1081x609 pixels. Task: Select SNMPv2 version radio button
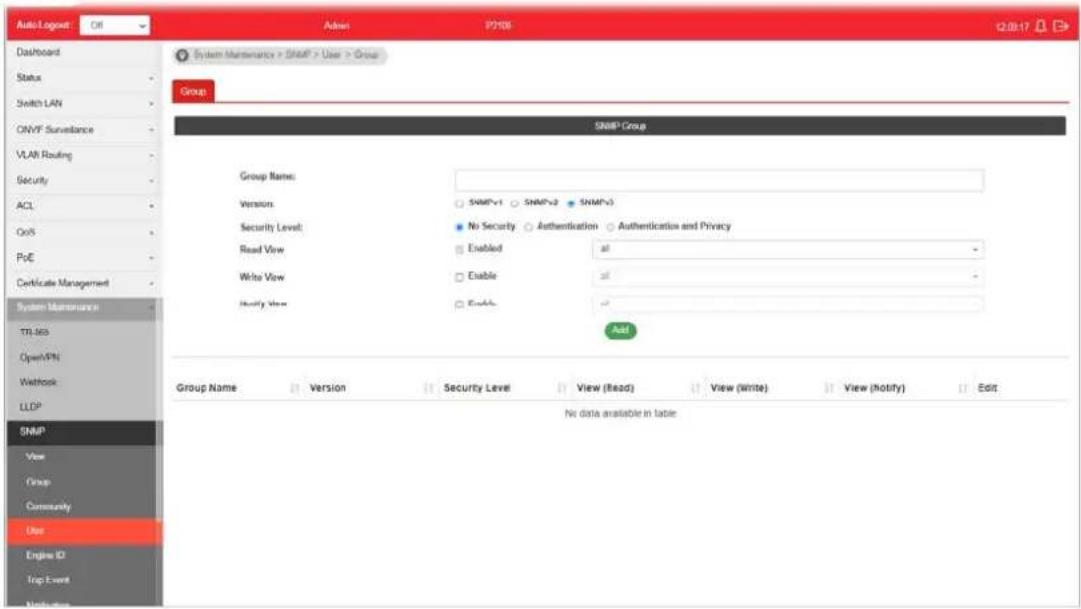(x=514, y=203)
